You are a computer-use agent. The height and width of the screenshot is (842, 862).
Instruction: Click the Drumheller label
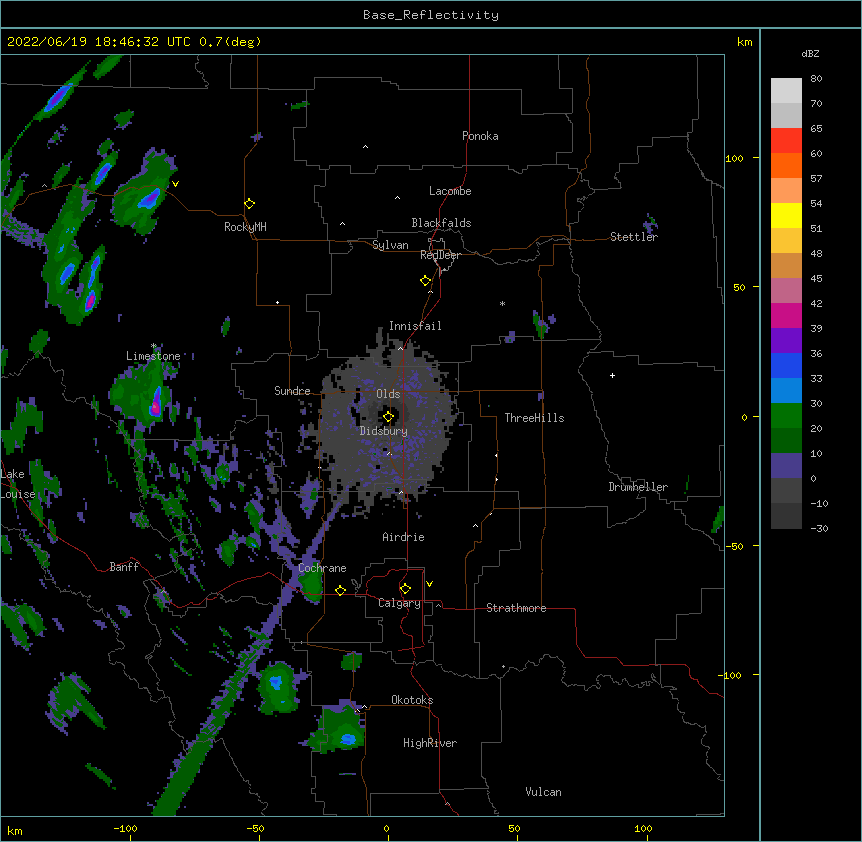638,487
